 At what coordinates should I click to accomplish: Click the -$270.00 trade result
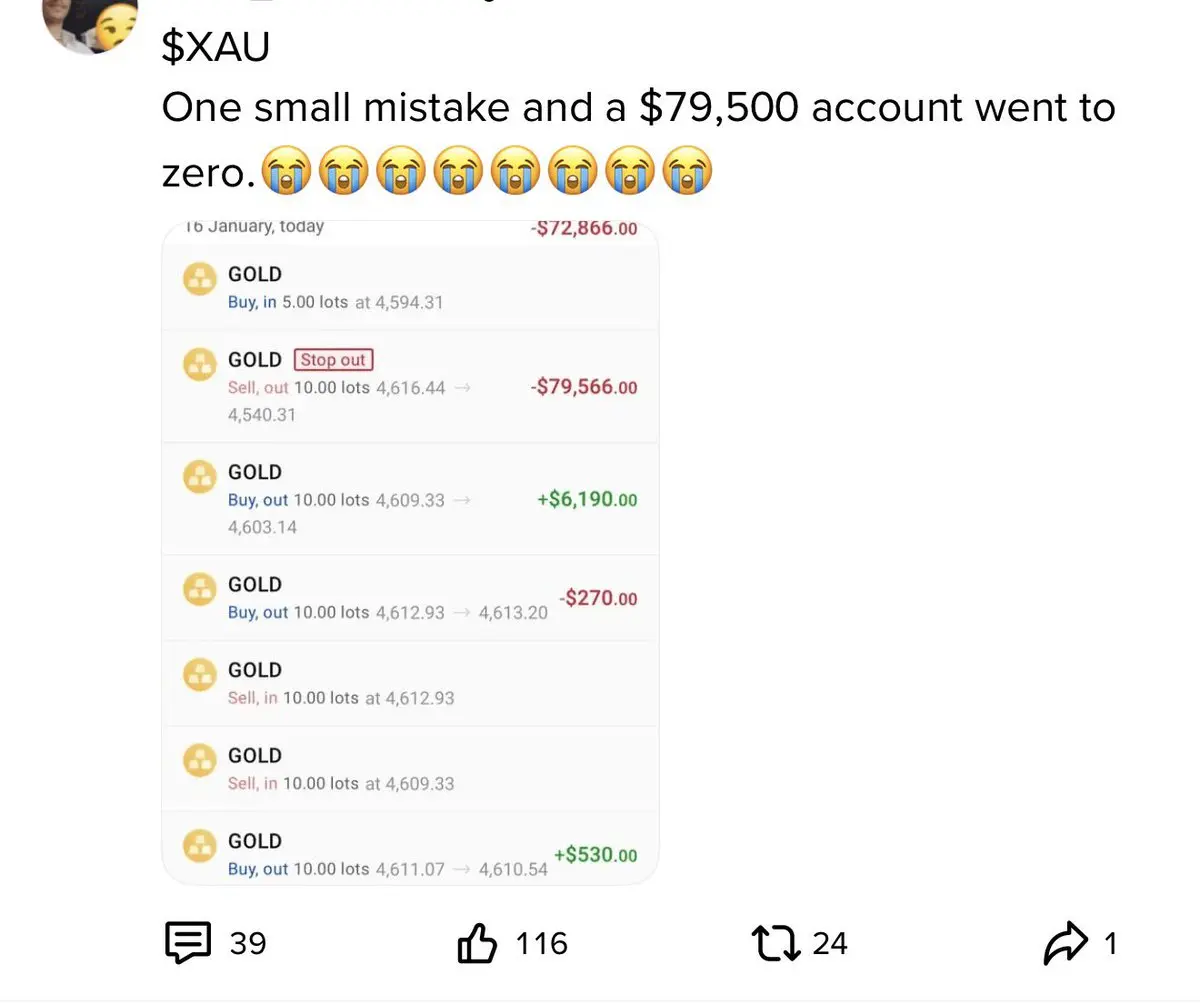tap(599, 599)
